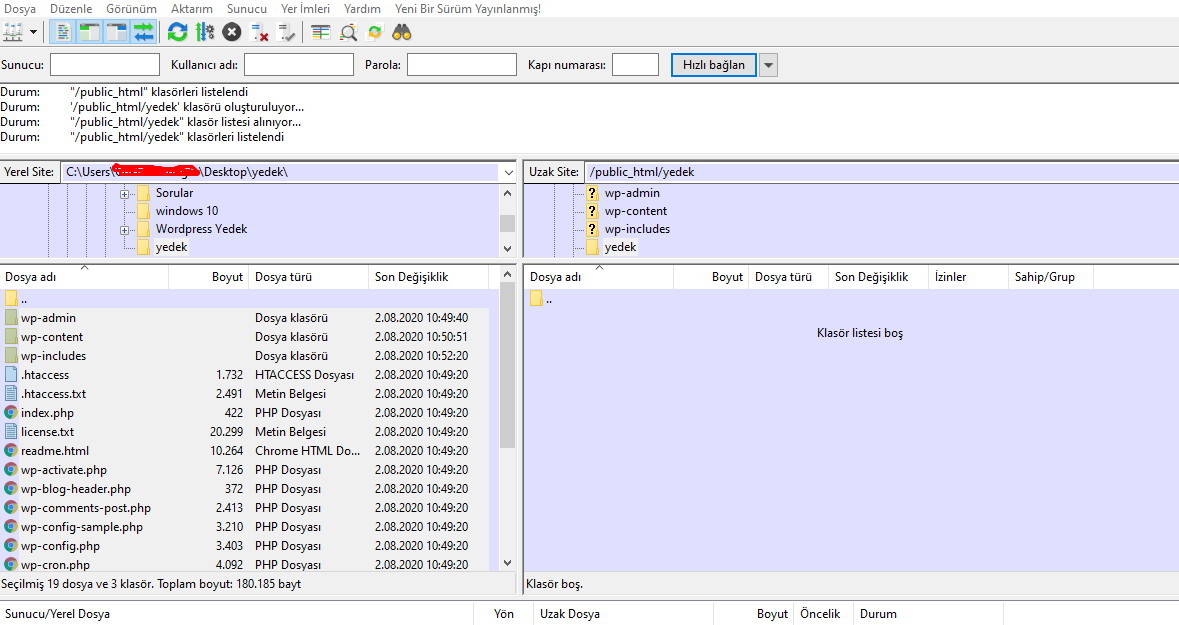The image size is (1179, 625).
Task: Expand the Wordpress Yedek folder in the local tree
Action: pyautogui.click(x=125, y=230)
